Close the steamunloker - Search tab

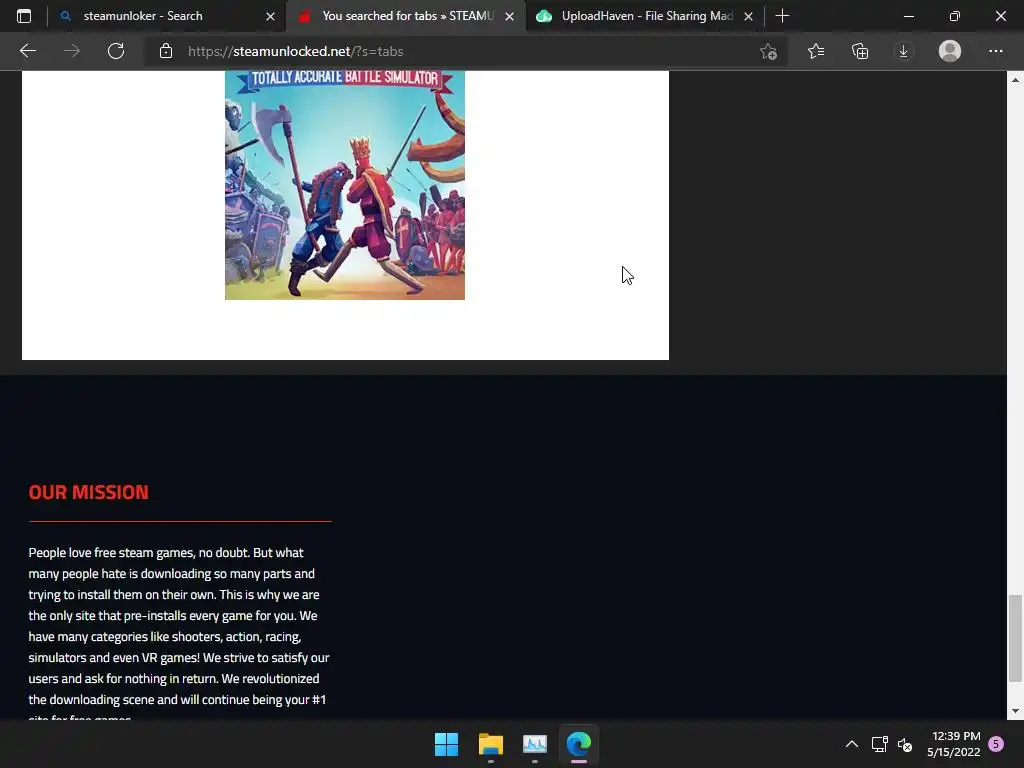point(270,16)
